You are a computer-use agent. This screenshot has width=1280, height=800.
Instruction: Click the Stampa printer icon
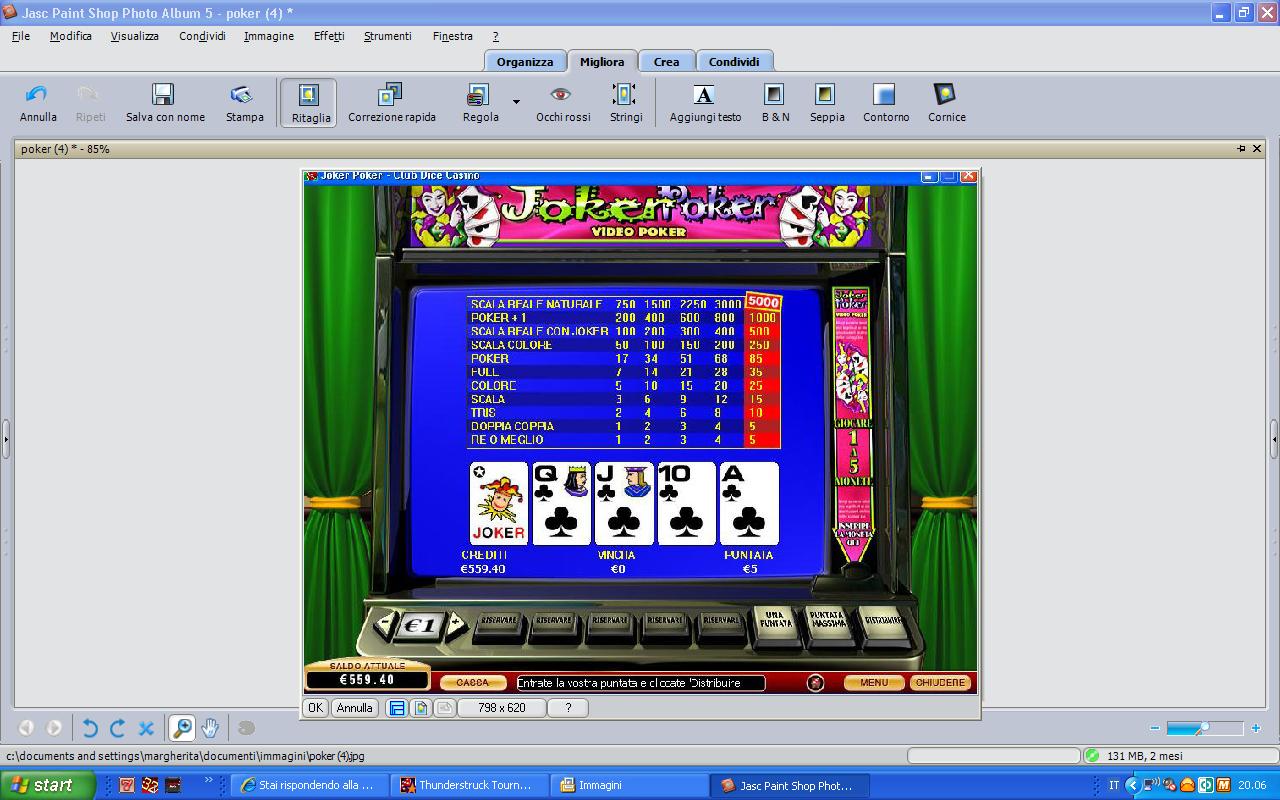point(242,94)
